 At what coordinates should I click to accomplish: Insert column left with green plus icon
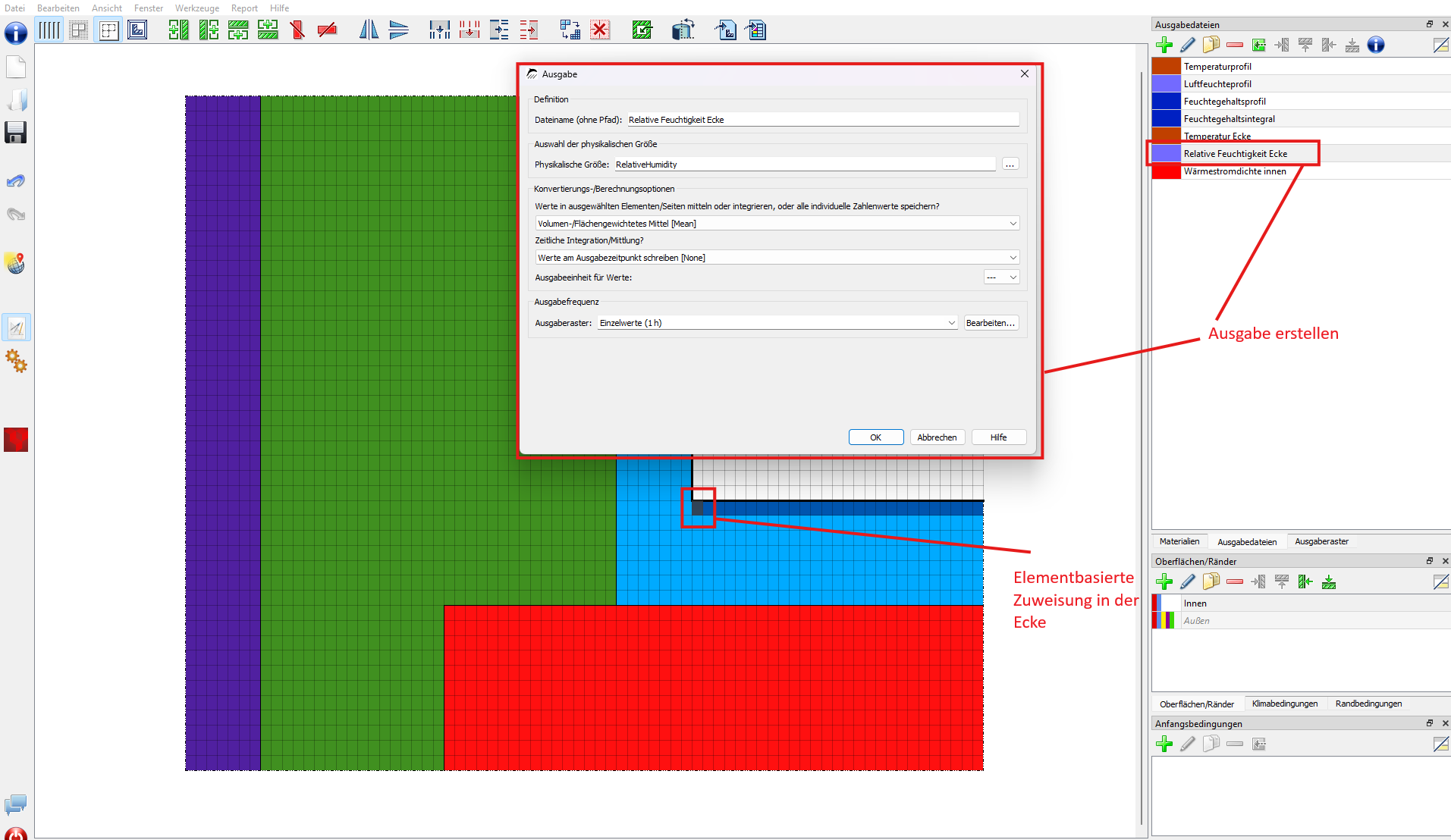coord(178,30)
